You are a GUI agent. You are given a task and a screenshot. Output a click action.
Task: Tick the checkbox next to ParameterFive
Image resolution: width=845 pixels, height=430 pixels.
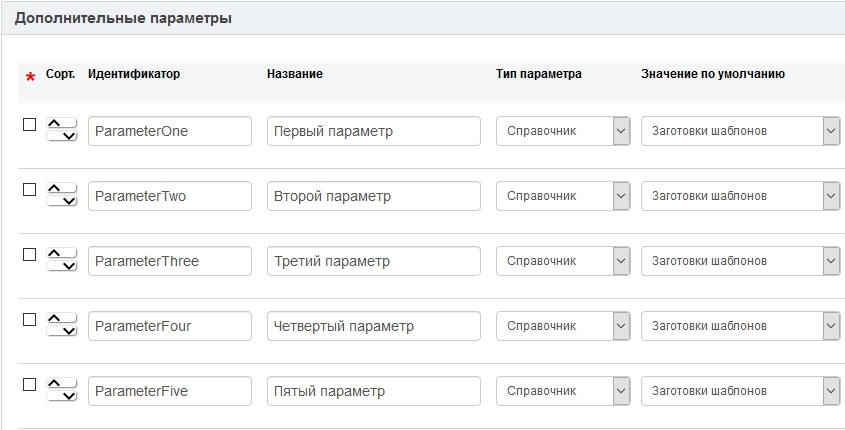(x=29, y=384)
